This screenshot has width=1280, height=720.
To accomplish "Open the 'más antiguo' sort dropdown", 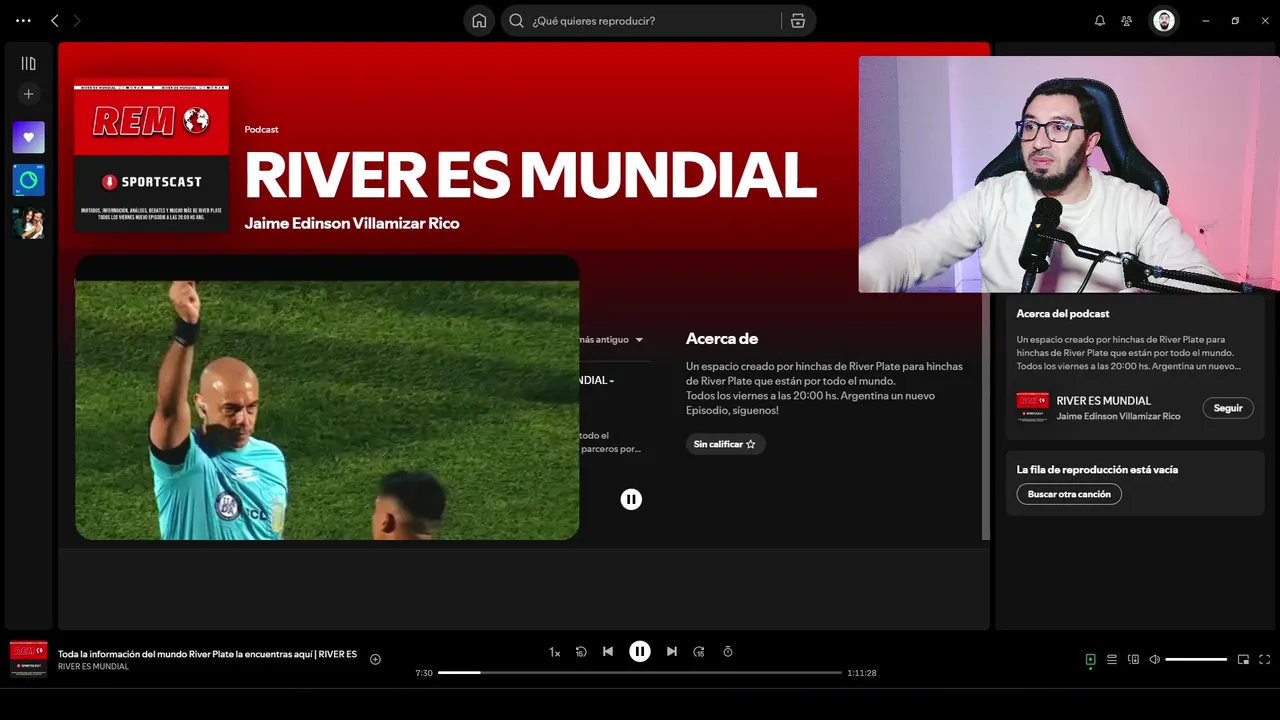I will click(x=612, y=339).
